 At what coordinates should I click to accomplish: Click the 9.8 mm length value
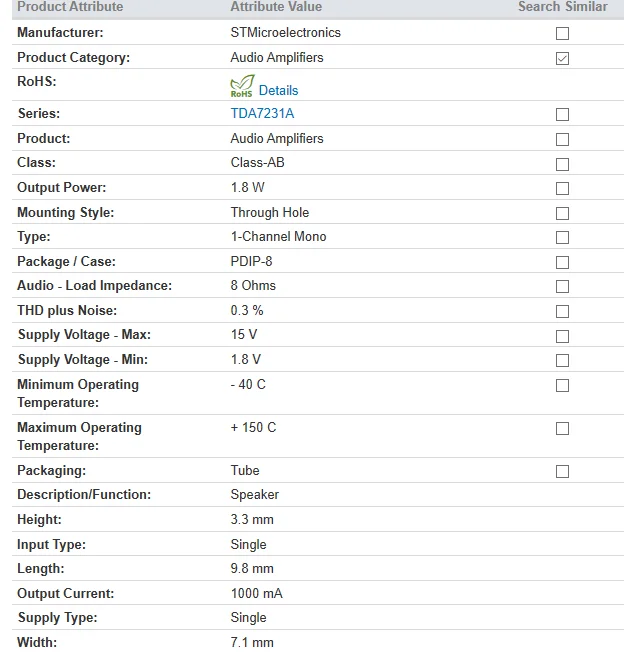point(252,569)
